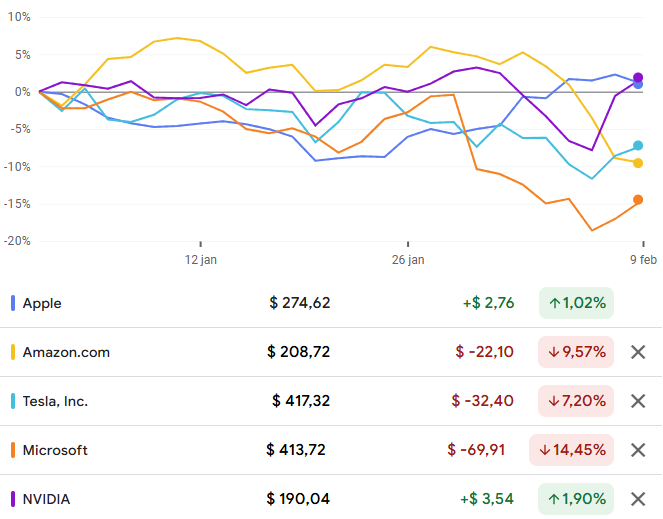The width and height of the screenshot is (663, 519).
Task: Click the blue Apple color marker
Action: pos(13,303)
